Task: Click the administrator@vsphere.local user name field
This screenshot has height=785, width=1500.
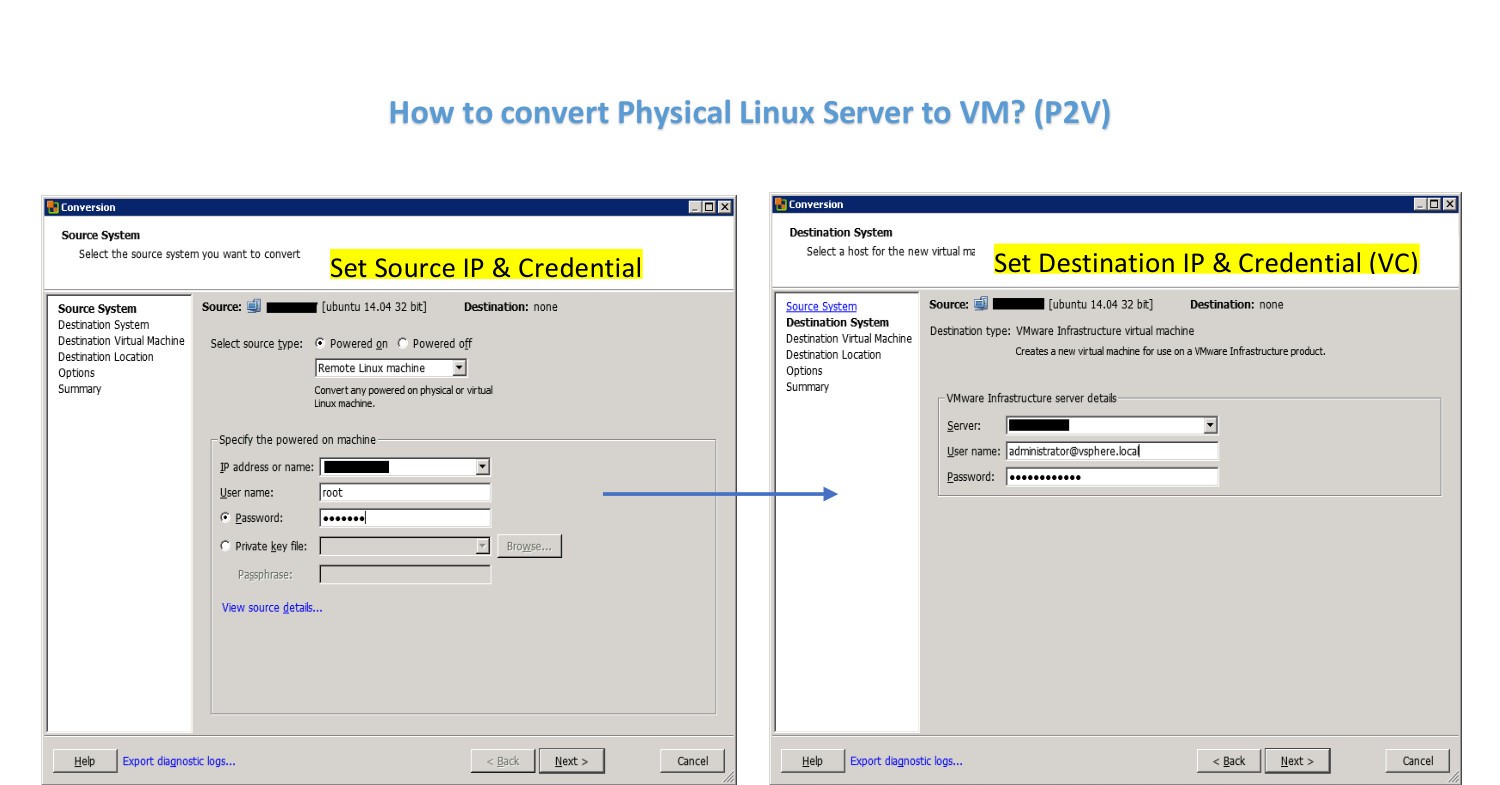Action: click(x=1111, y=451)
